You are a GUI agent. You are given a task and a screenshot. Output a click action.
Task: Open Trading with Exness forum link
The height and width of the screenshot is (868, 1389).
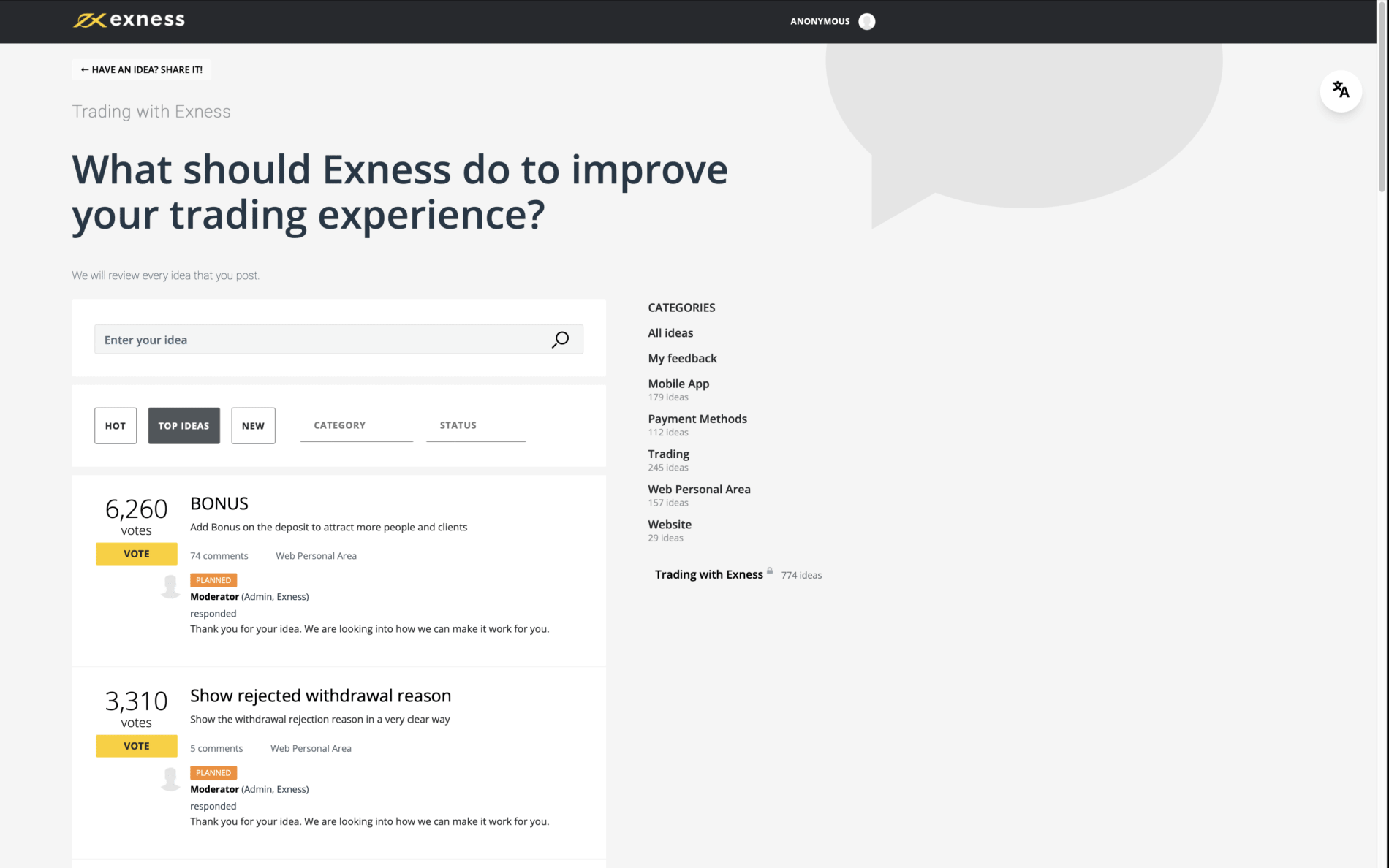(x=709, y=575)
